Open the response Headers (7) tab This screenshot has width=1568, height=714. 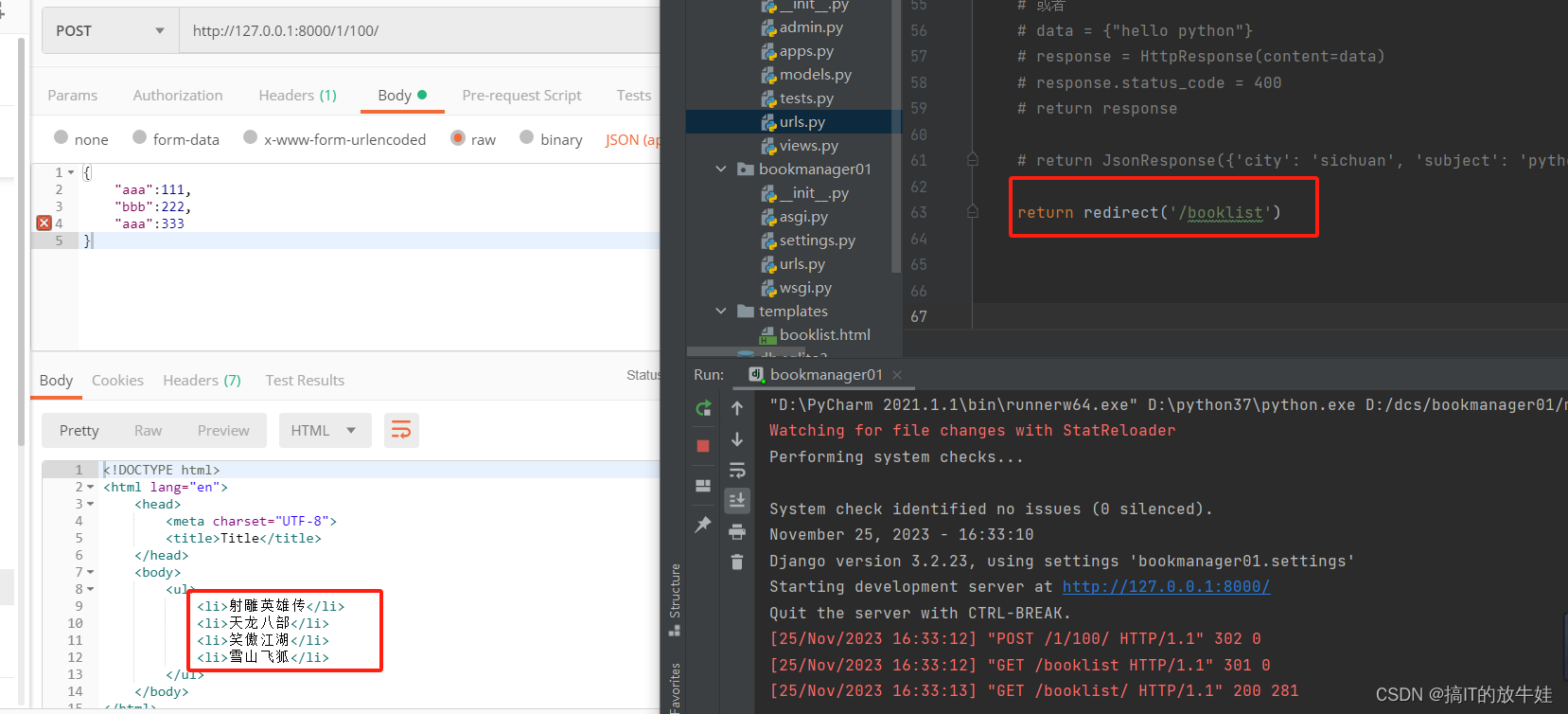pos(202,380)
